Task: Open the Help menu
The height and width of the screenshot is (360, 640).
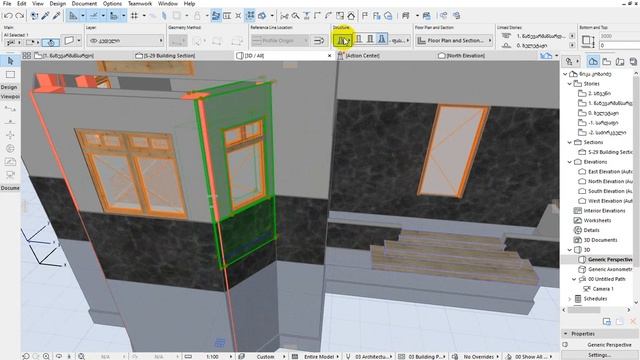Action: click(189, 3)
